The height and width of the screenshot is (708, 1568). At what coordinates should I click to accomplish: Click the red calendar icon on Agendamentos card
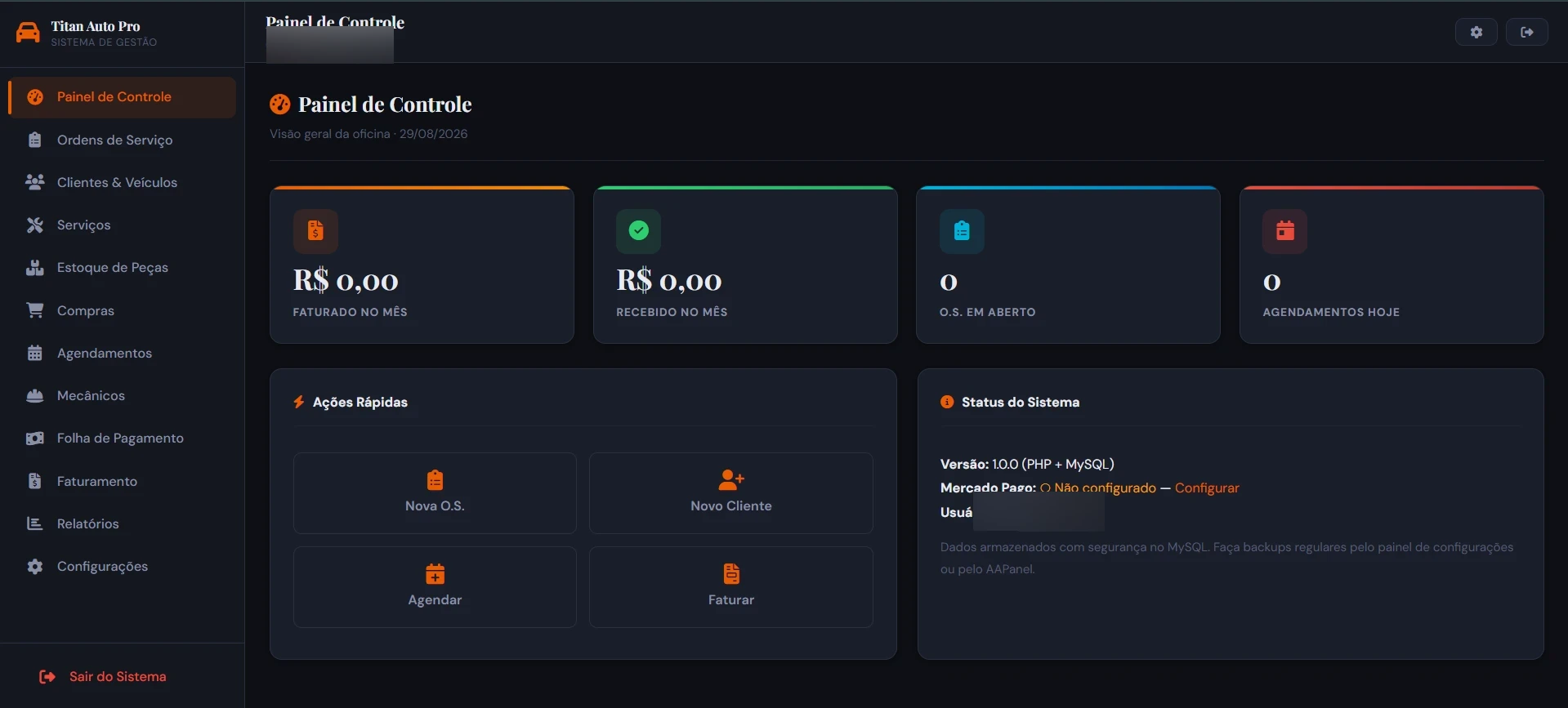coord(1284,231)
